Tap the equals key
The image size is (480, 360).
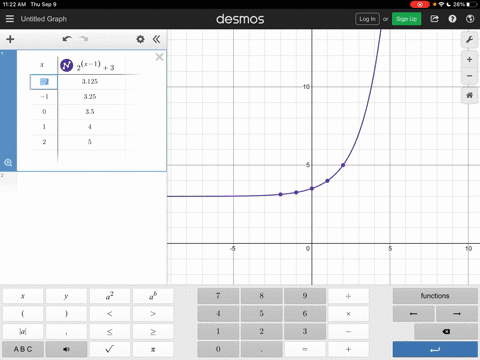click(x=305, y=349)
